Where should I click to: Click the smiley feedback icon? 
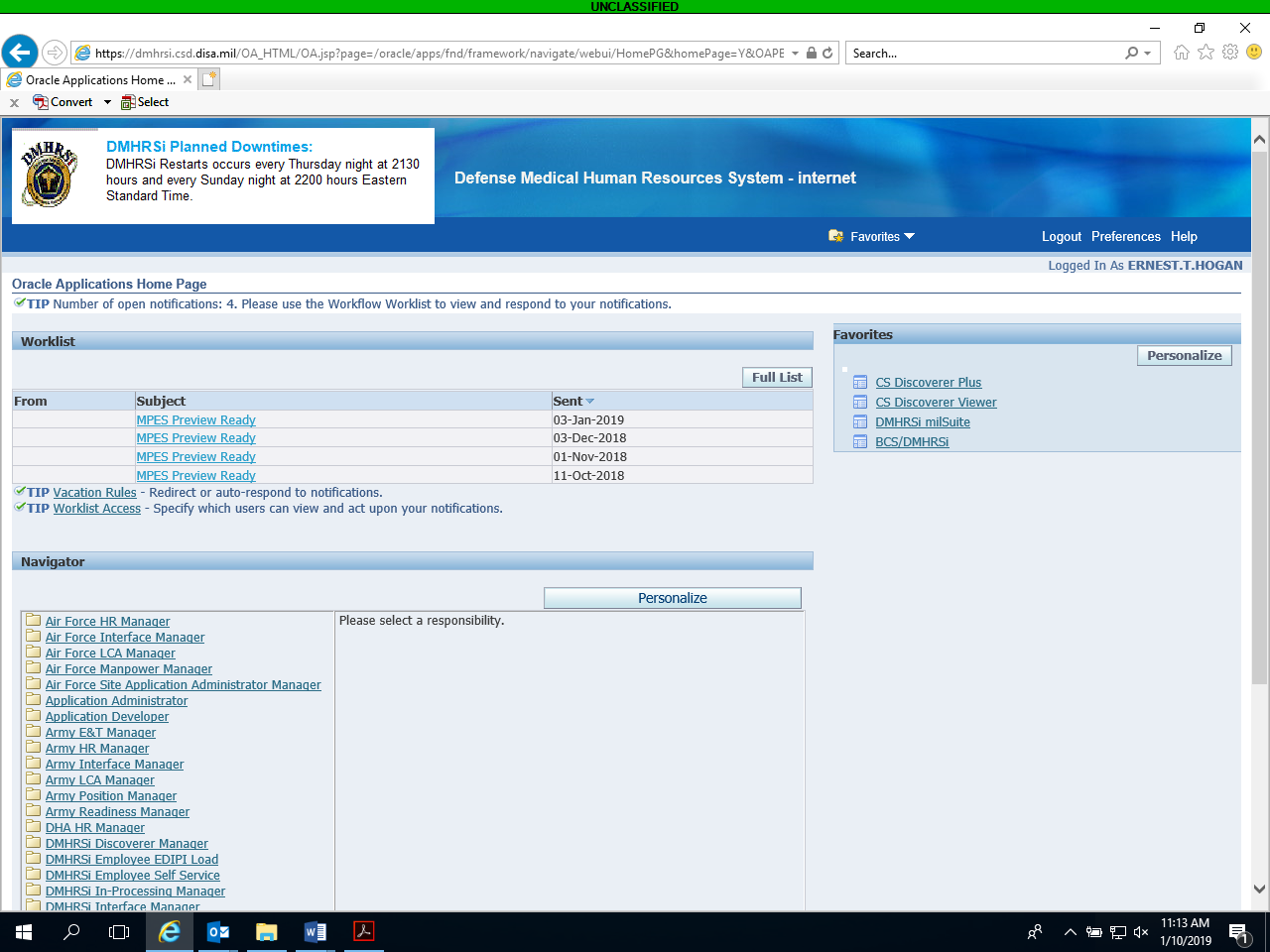[1254, 53]
